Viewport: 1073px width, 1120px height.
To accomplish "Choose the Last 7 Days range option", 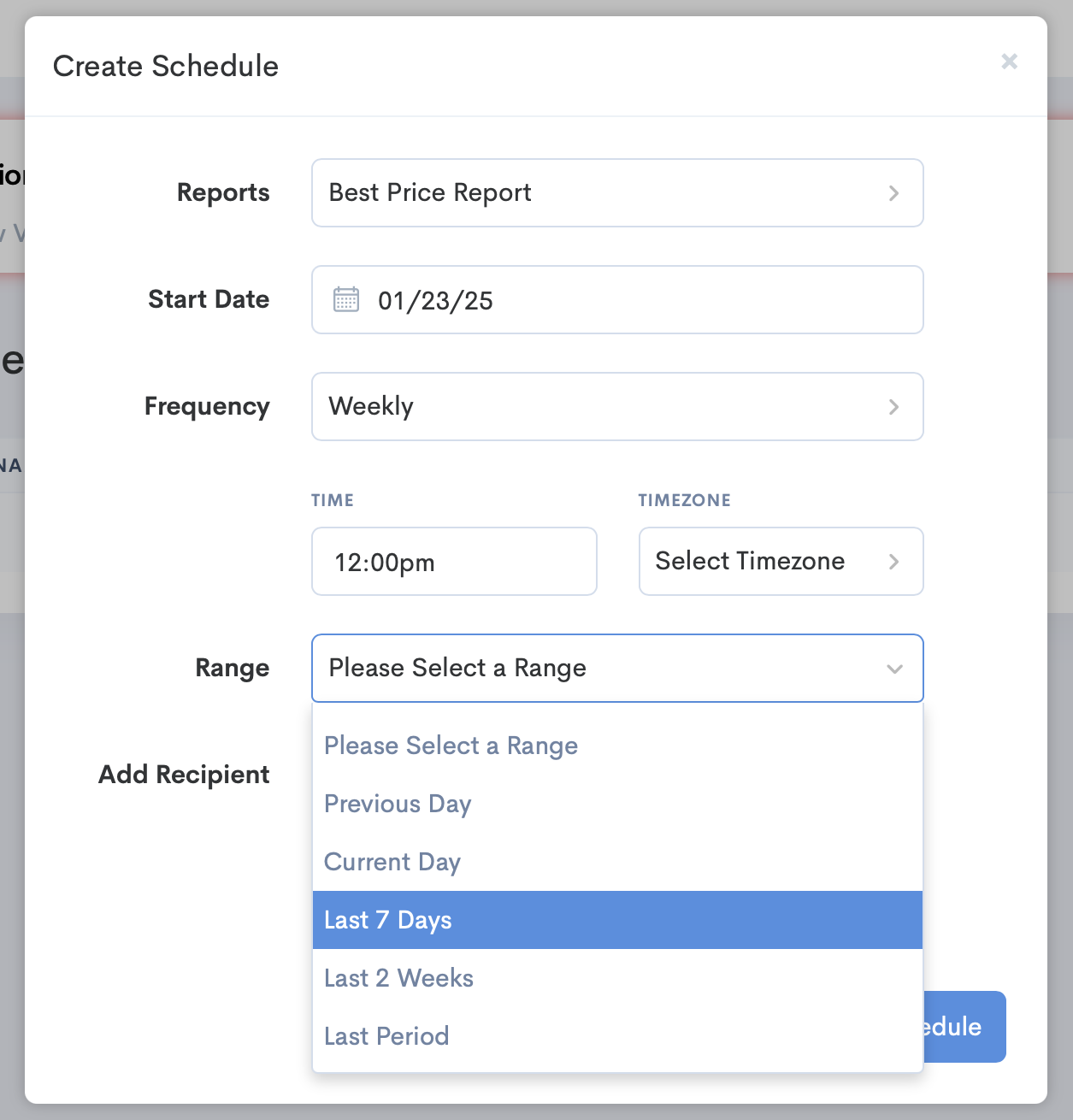I will pyautogui.click(x=387, y=920).
